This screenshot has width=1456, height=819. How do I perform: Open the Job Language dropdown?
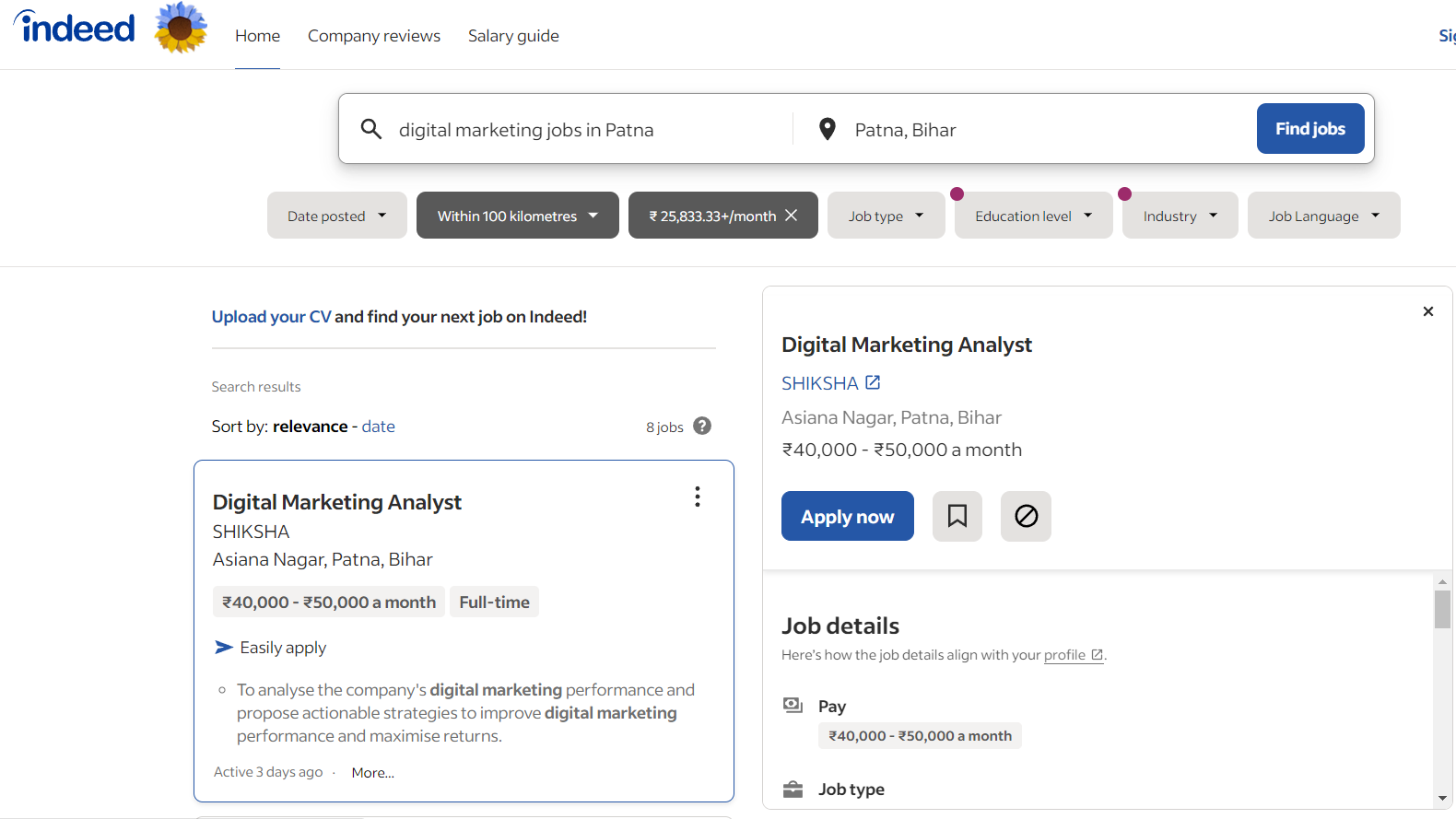[x=1324, y=216]
